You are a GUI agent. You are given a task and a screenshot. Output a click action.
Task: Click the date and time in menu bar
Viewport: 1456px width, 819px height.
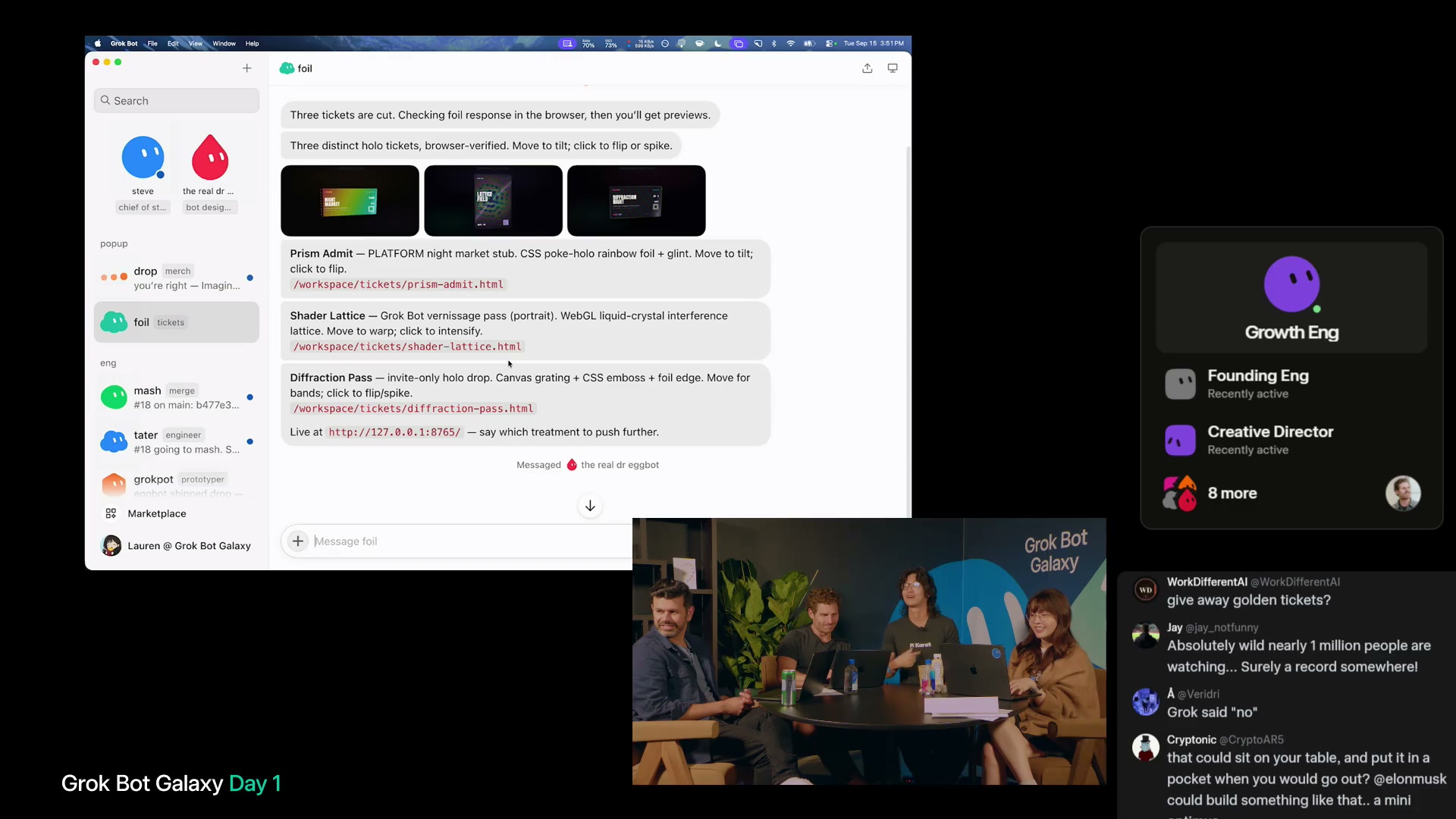point(874,44)
